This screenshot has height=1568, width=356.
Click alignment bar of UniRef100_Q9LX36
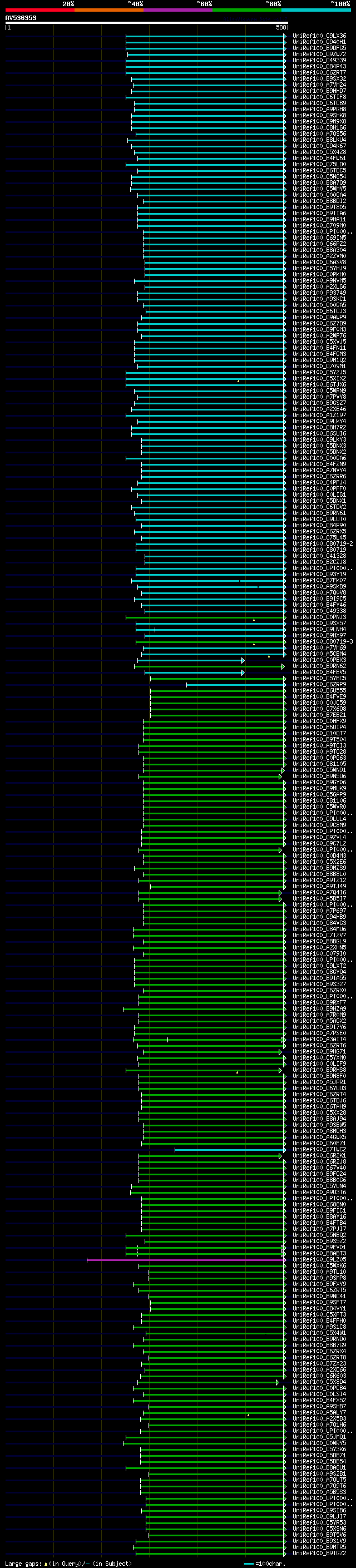pos(206,36)
